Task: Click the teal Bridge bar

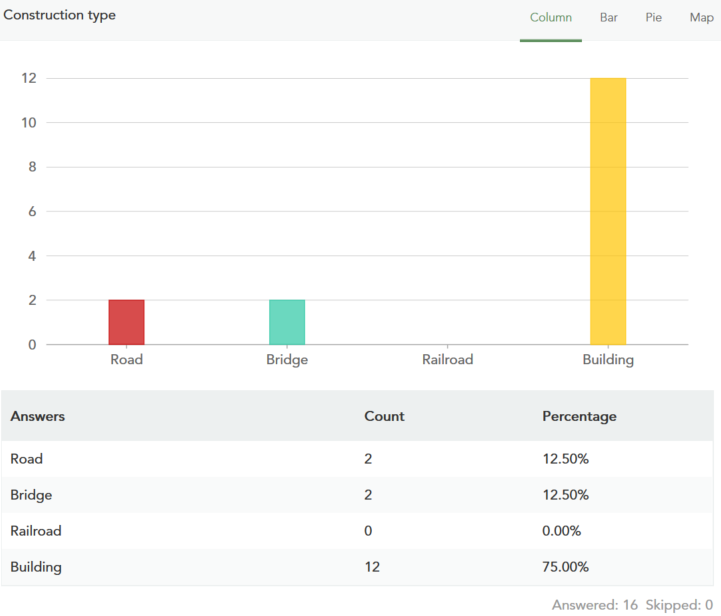Action: click(287, 322)
